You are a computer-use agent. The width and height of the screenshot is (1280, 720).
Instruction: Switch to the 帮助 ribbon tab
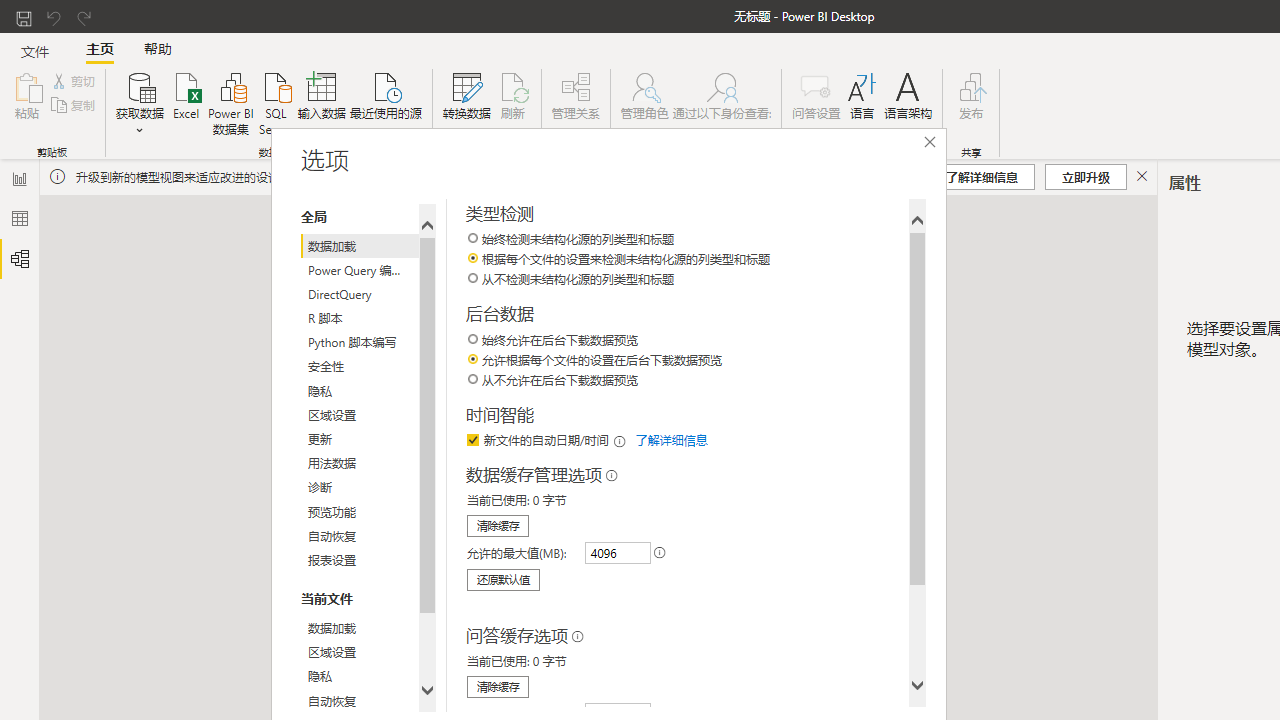tap(158, 48)
